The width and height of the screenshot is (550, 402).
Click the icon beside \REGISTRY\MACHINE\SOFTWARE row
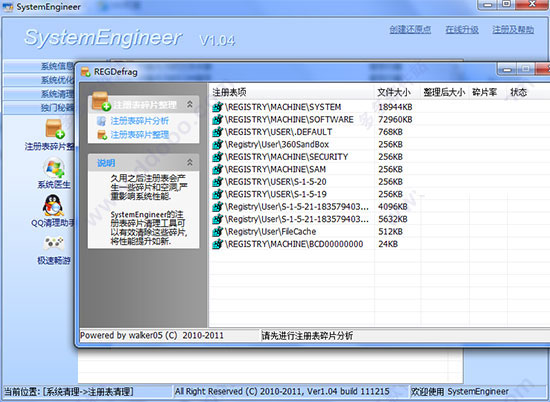click(217, 119)
